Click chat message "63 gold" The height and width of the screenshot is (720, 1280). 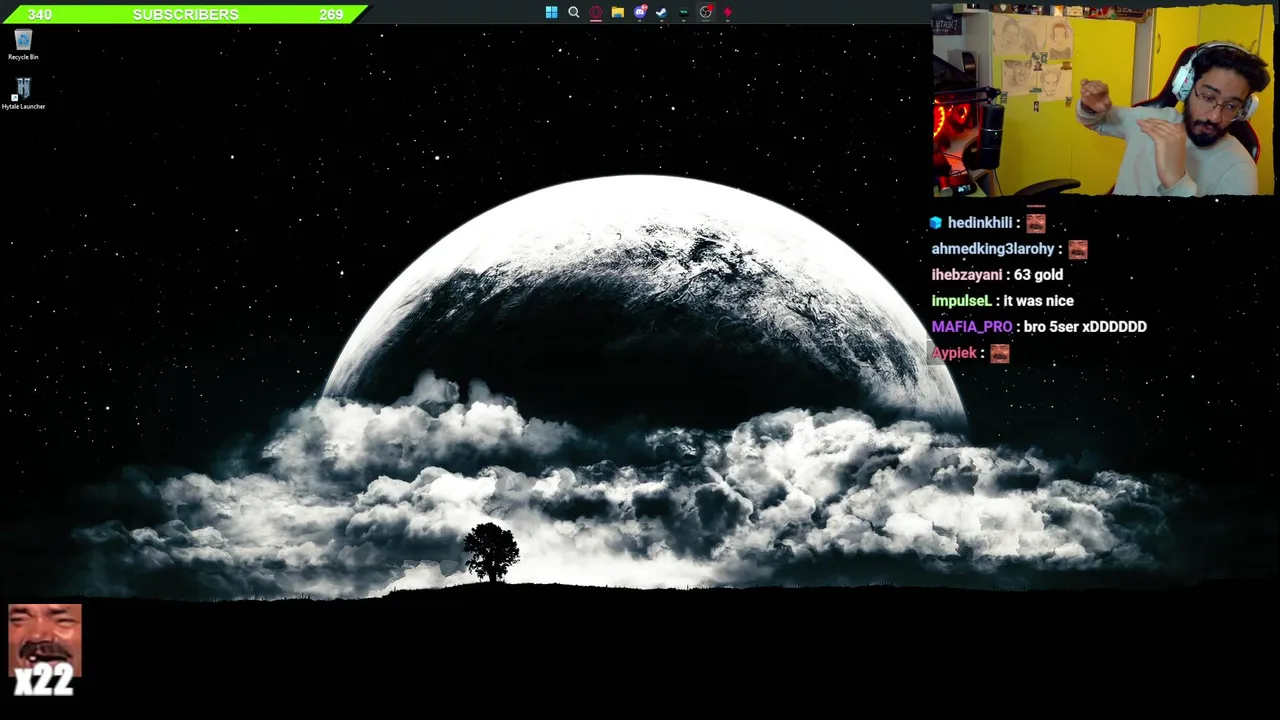click(1038, 275)
